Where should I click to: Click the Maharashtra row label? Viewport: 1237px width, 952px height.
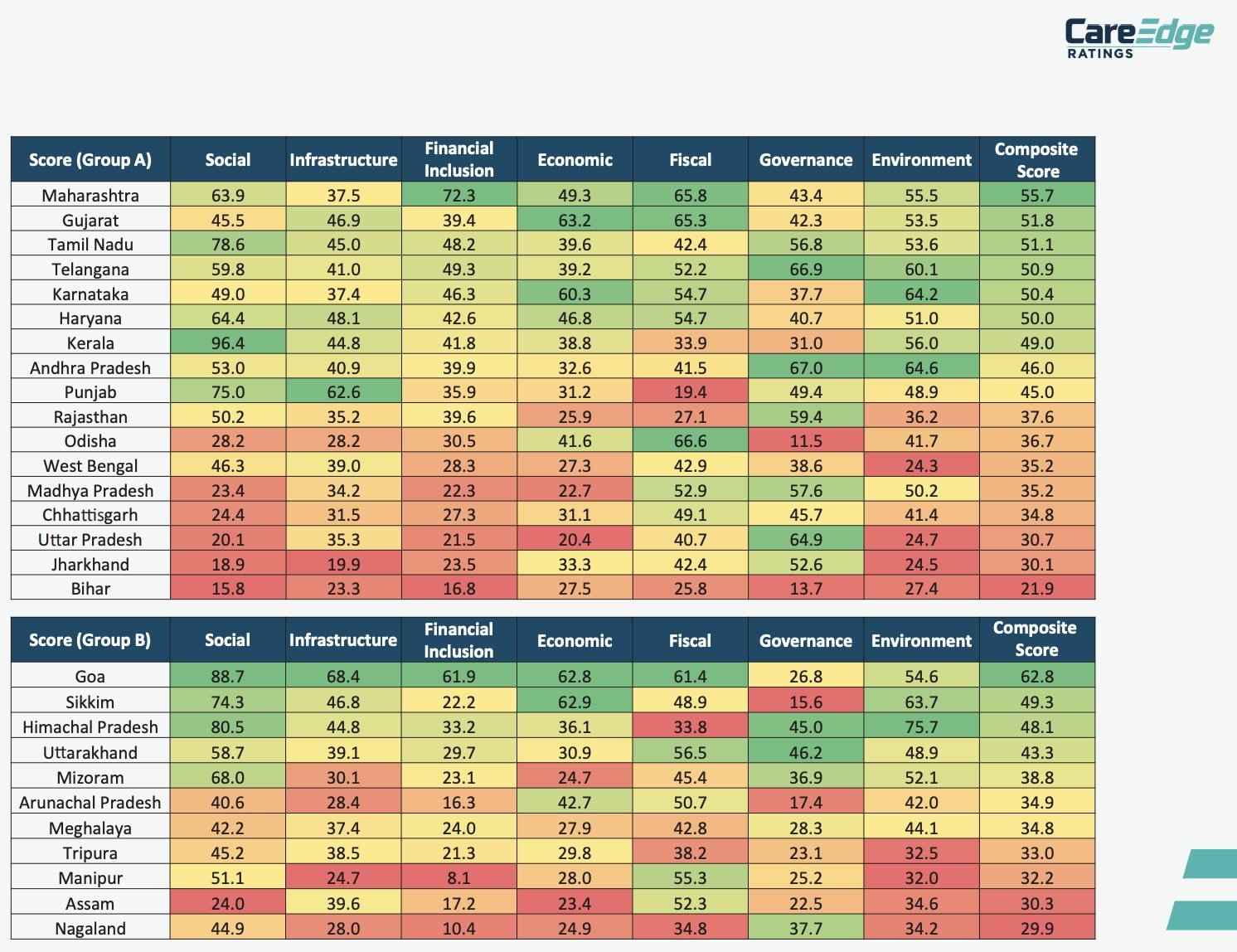click(x=90, y=196)
